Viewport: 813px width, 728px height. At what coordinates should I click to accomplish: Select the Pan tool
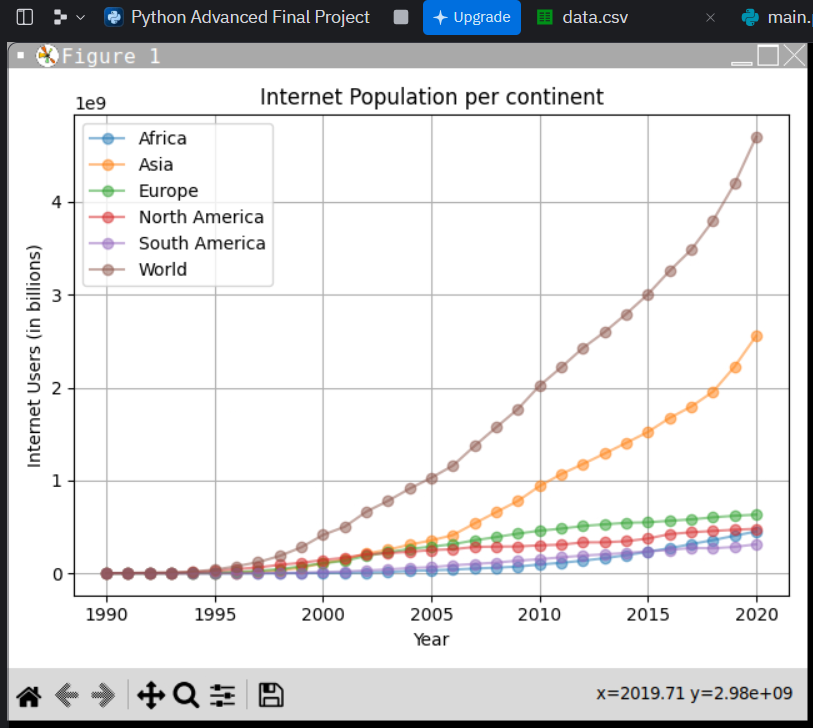click(x=149, y=695)
